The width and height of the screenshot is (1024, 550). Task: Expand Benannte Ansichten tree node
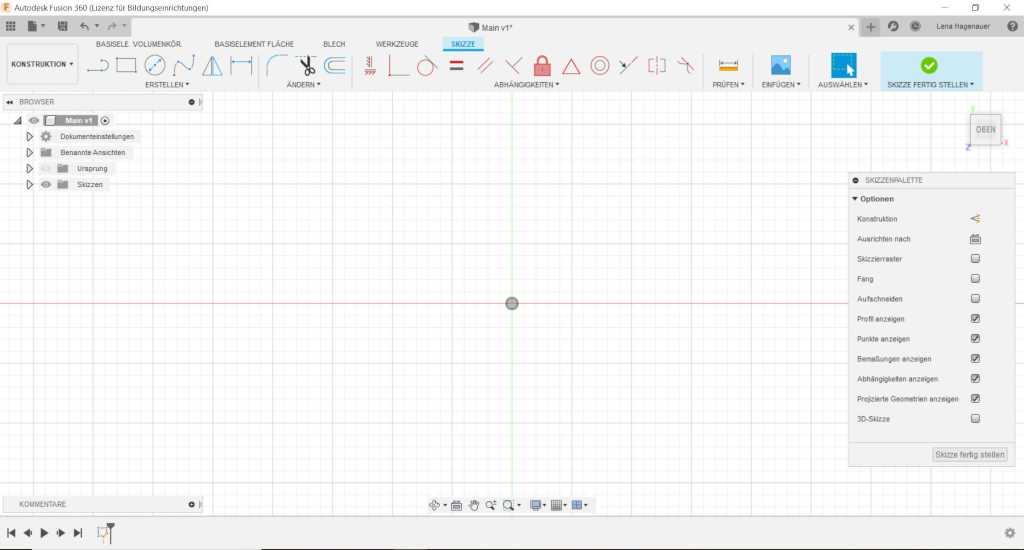[x=29, y=152]
